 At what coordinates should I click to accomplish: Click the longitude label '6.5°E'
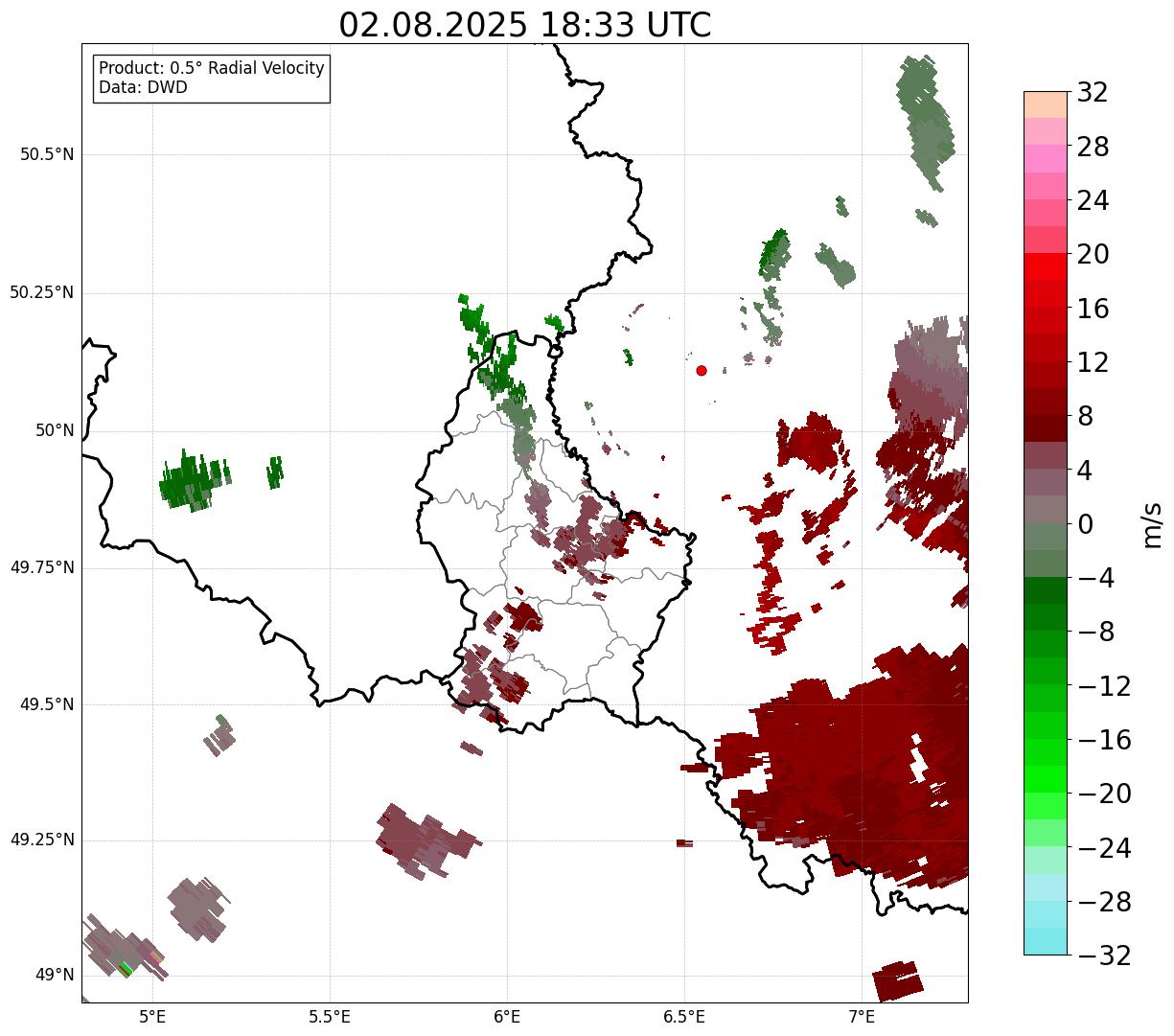(684, 1016)
